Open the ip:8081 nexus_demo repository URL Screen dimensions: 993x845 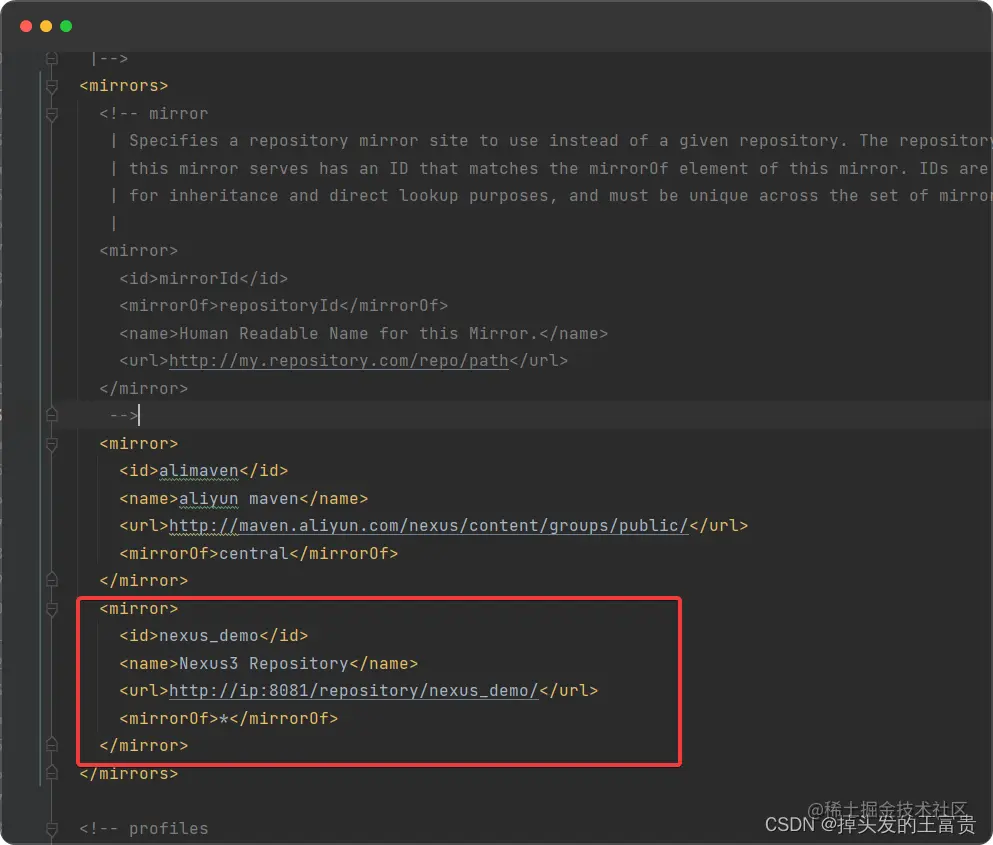[353, 690]
